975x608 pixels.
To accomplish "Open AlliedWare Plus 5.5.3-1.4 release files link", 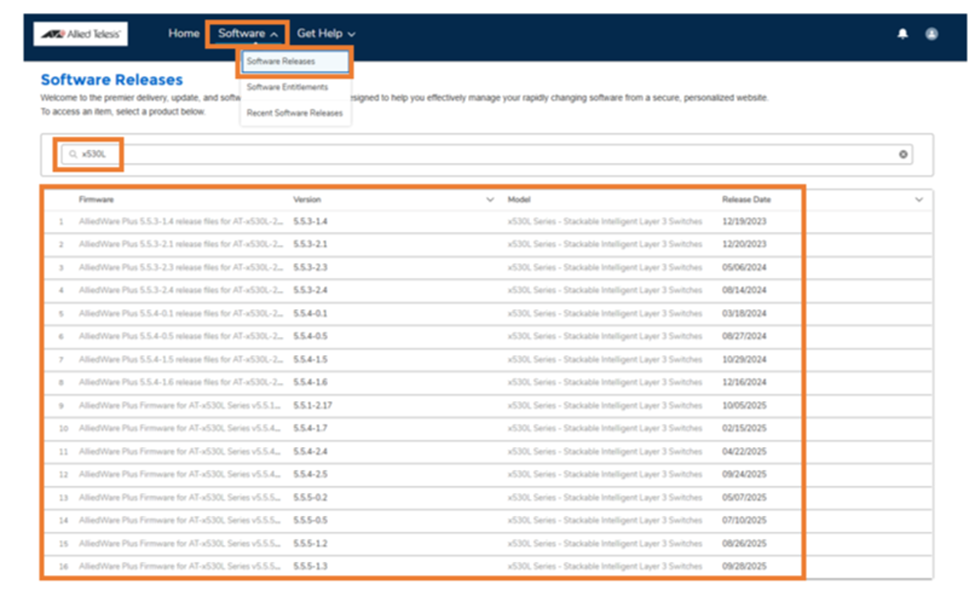I will coord(180,221).
